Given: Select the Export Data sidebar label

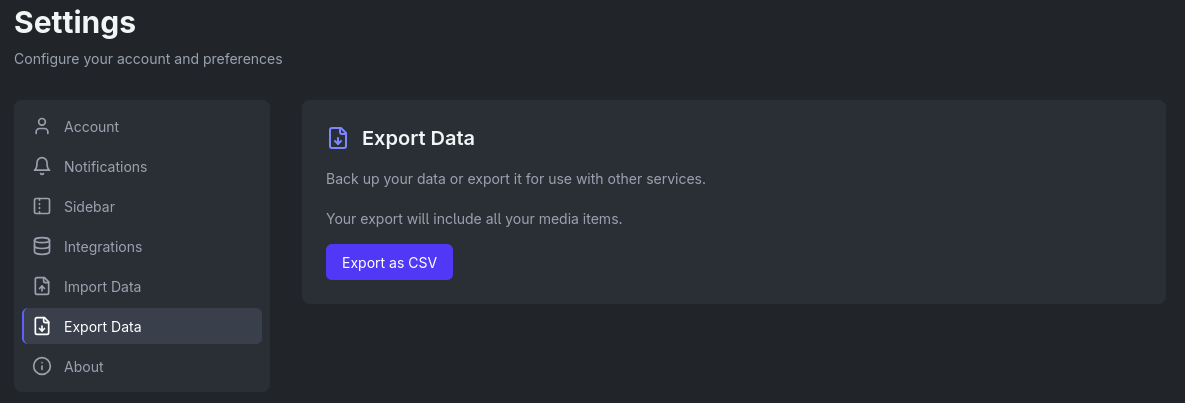Looking at the screenshot, I should (x=102, y=327).
